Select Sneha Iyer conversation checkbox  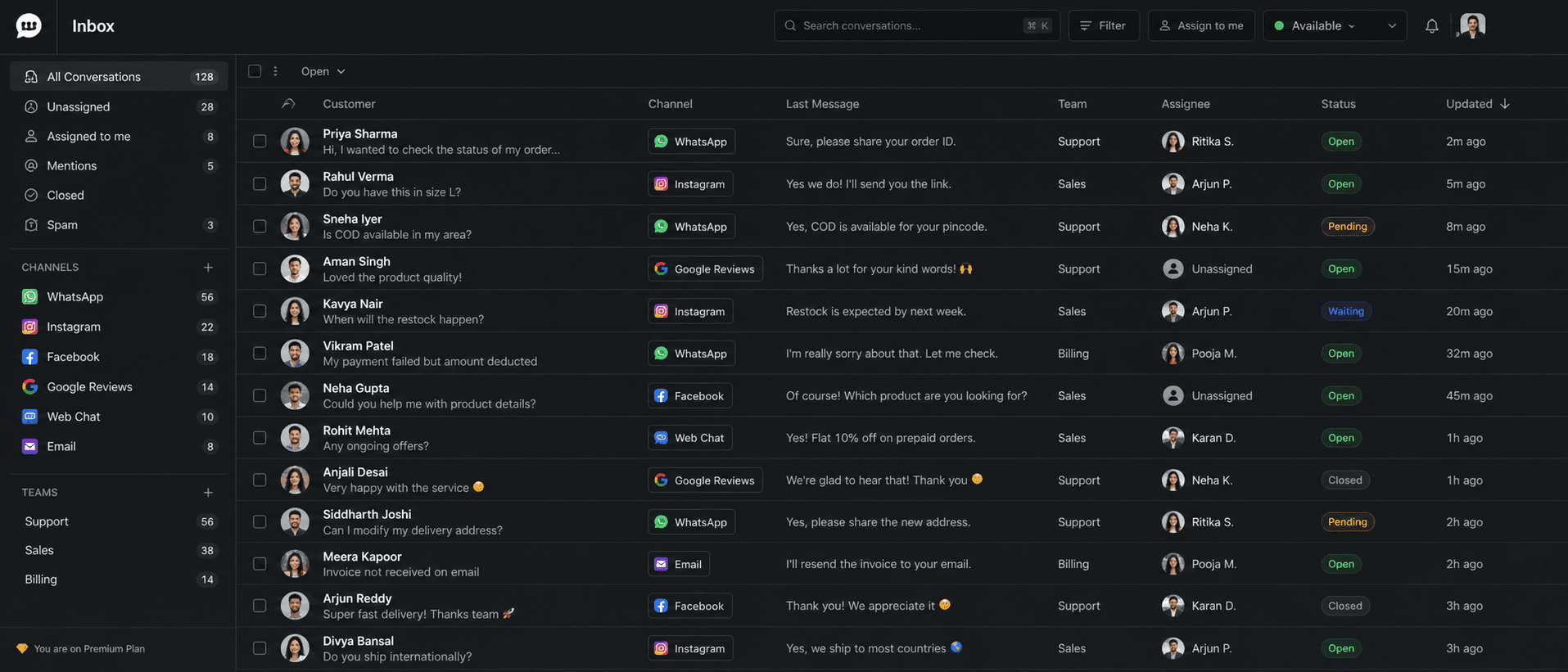pos(260,227)
